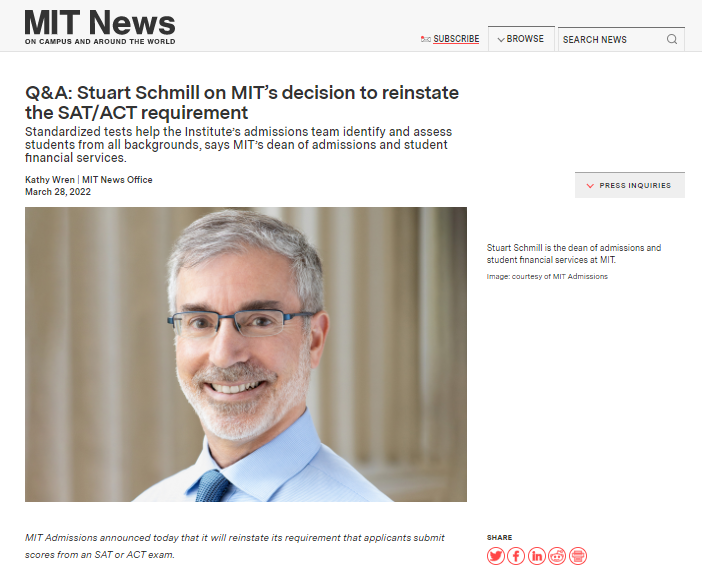This screenshot has width=702, height=576.
Task: Click the print icon
Action: click(578, 556)
